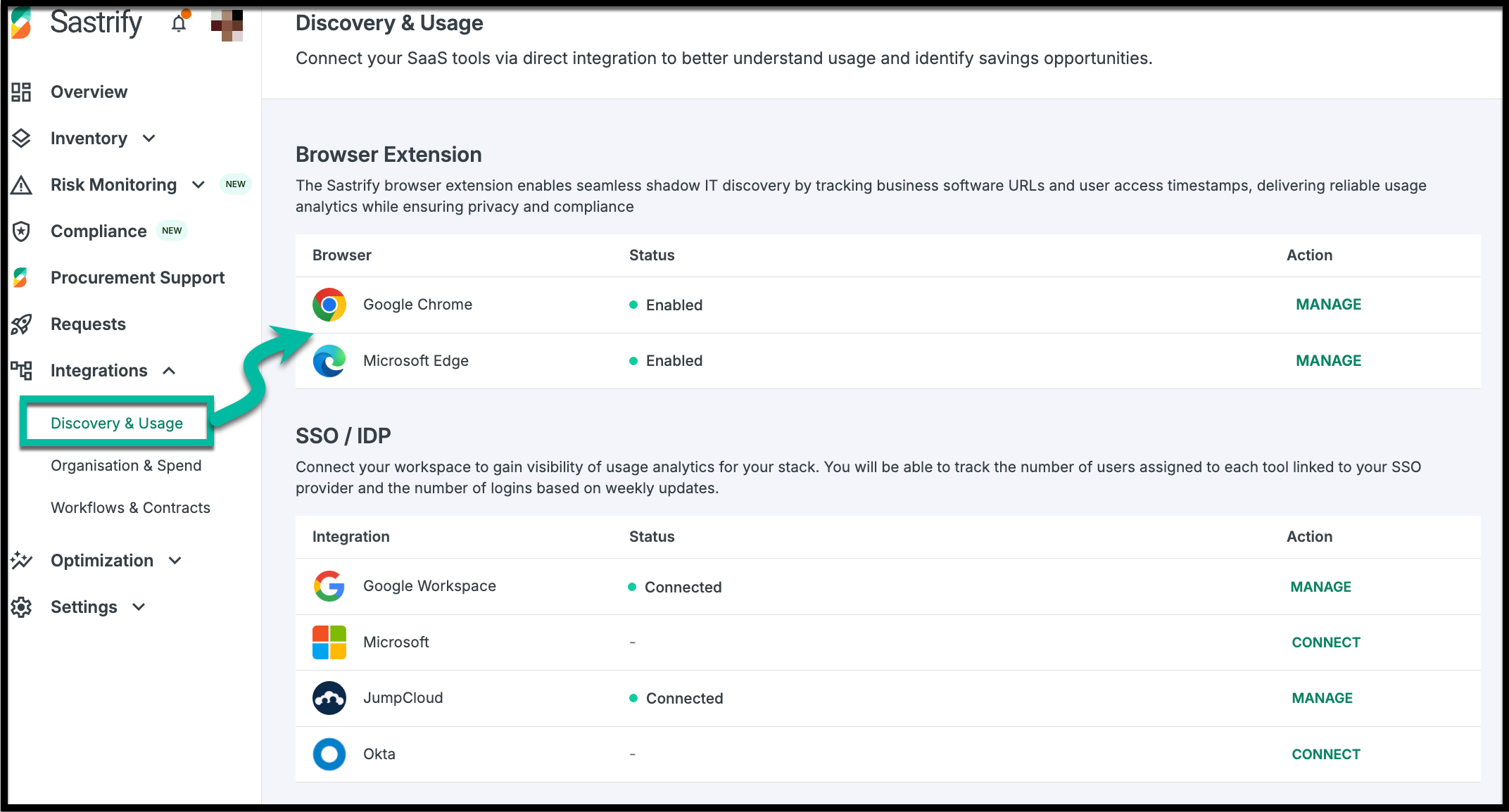
Task: Click the Microsoft row label in SSO table
Action: pyautogui.click(x=396, y=642)
